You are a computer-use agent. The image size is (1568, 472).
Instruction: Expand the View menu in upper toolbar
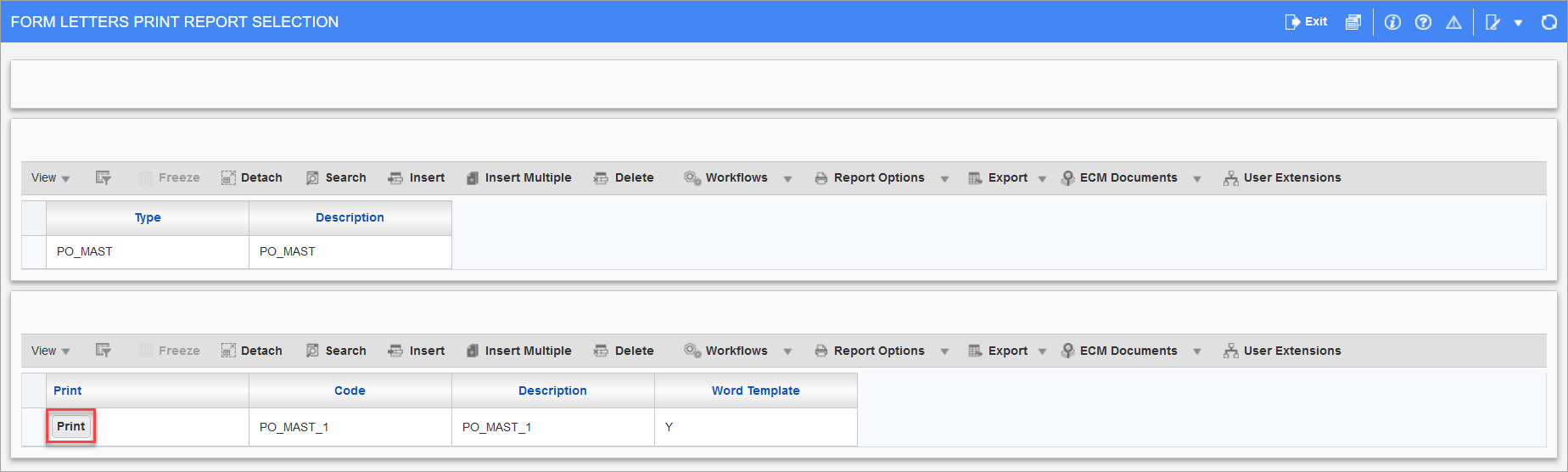51,177
